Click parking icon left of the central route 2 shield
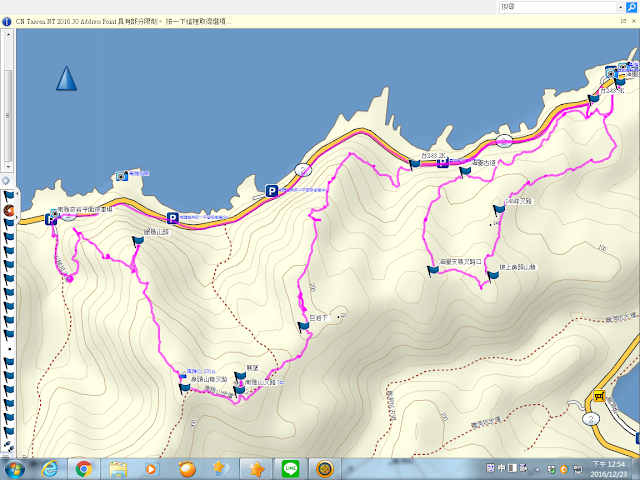640x480 pixels. [272, 191]
